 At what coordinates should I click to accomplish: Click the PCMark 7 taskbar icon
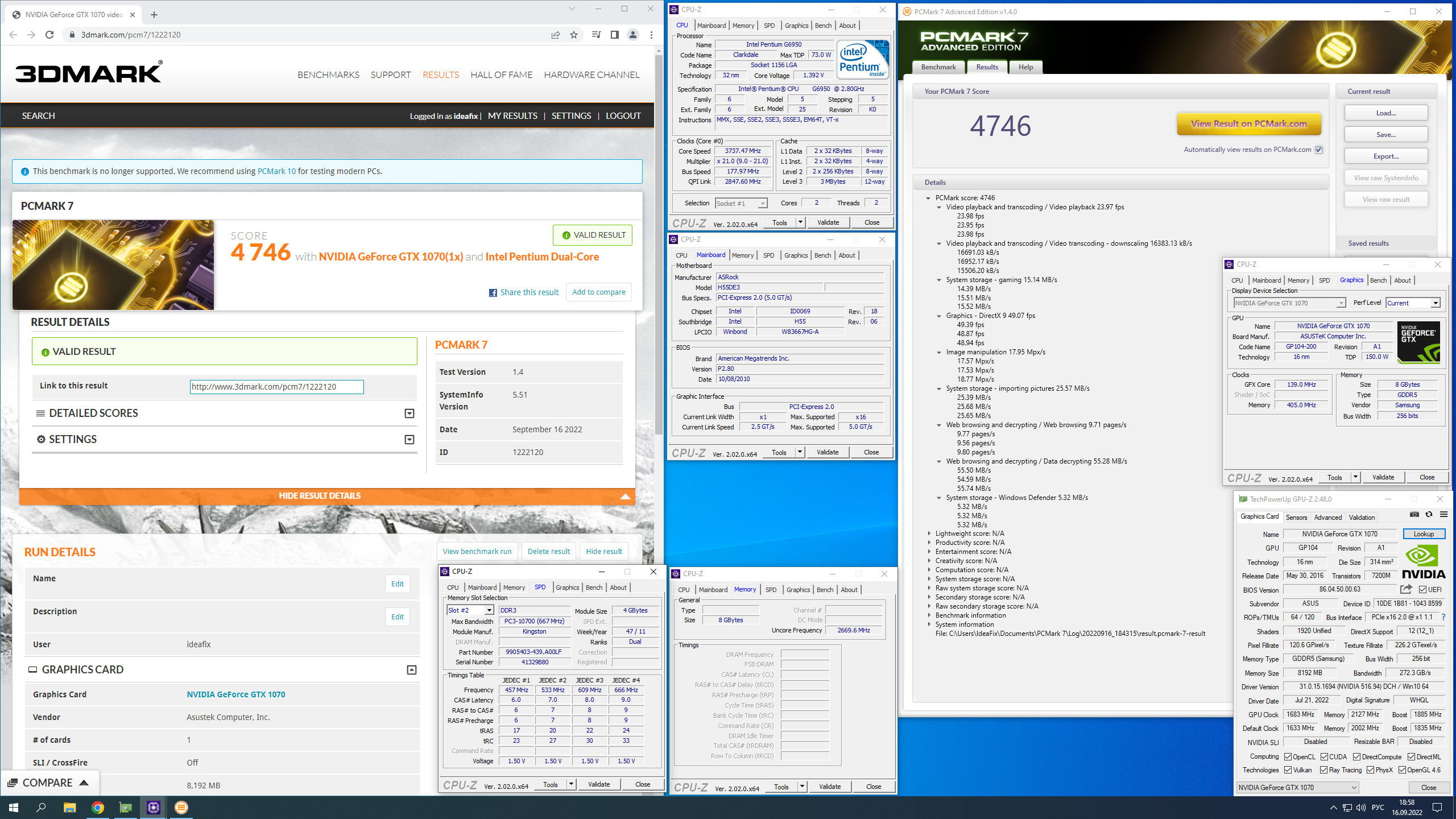(x=181, y=808)
